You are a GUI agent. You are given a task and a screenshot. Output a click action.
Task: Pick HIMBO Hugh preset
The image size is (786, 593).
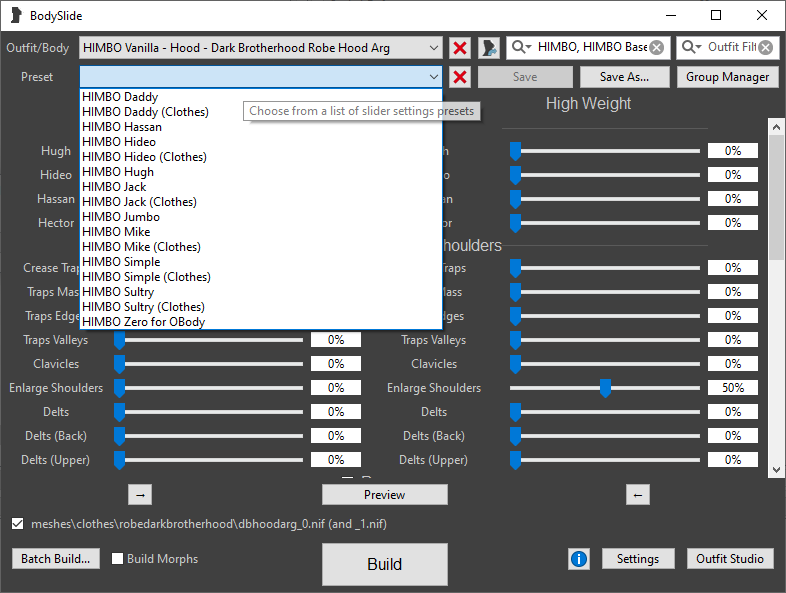[x=261, y=172]
